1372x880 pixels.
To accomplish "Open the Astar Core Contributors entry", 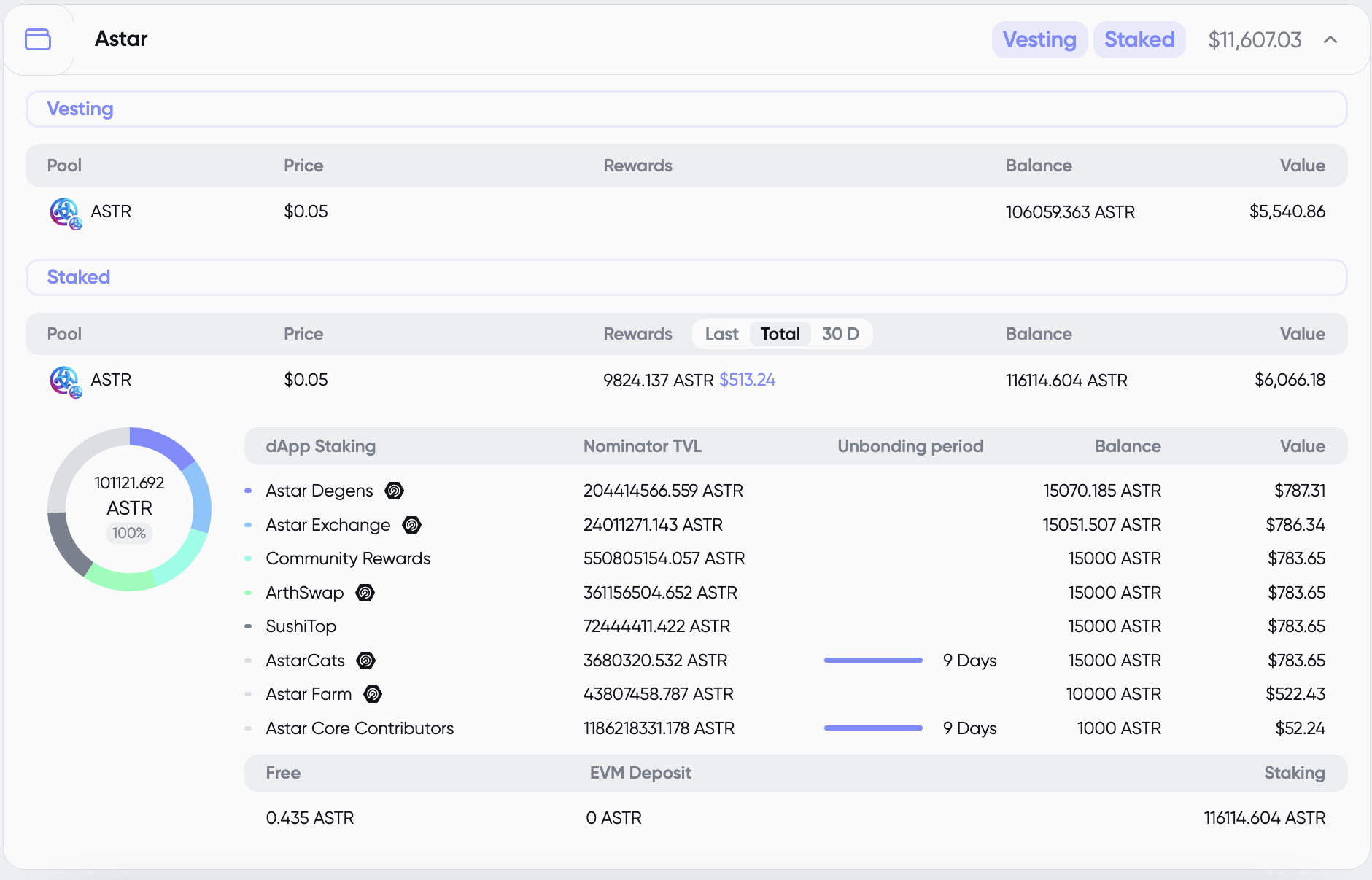I will coord(360,728).
